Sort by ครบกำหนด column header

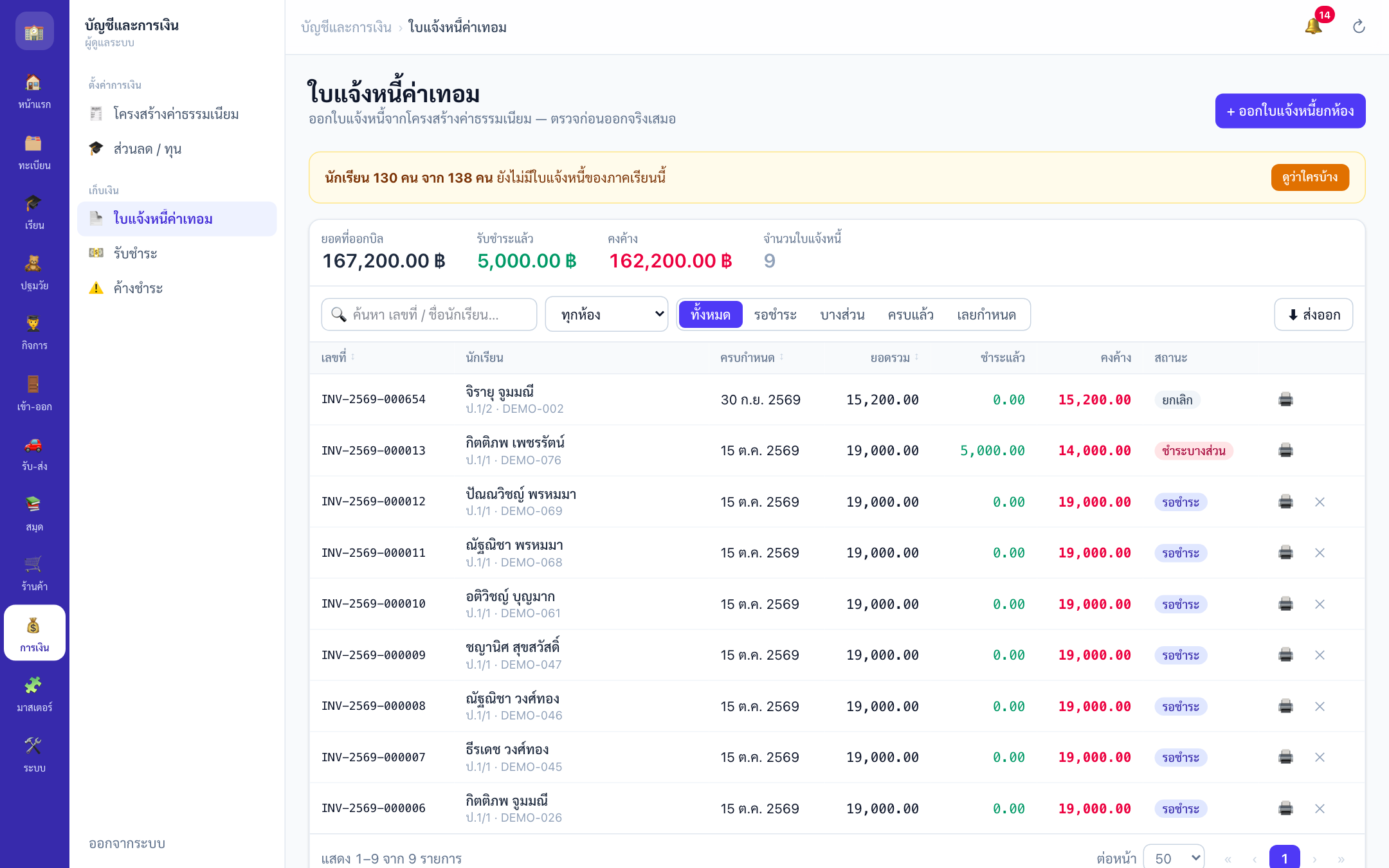(x=751, y=357)
